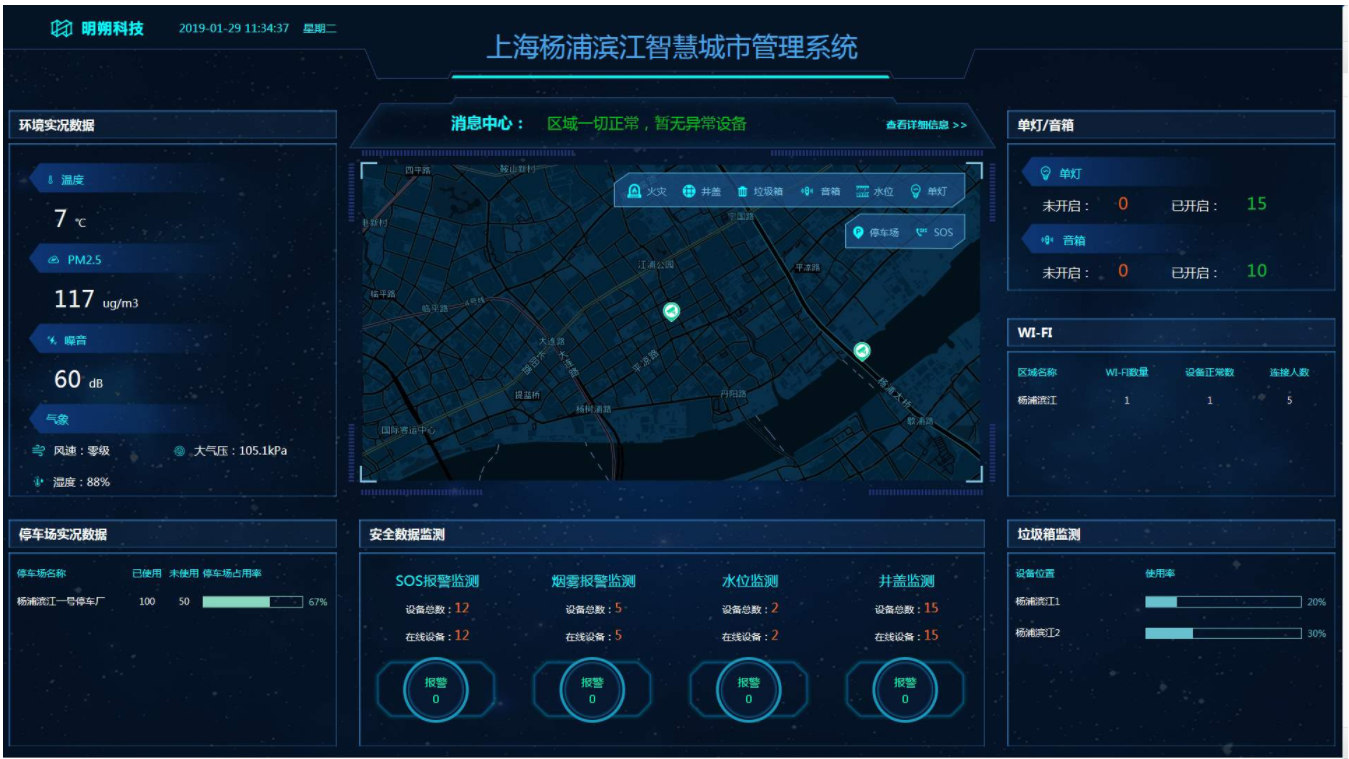
Task: Select the SOS filter icon on the map
Action: 921,233
